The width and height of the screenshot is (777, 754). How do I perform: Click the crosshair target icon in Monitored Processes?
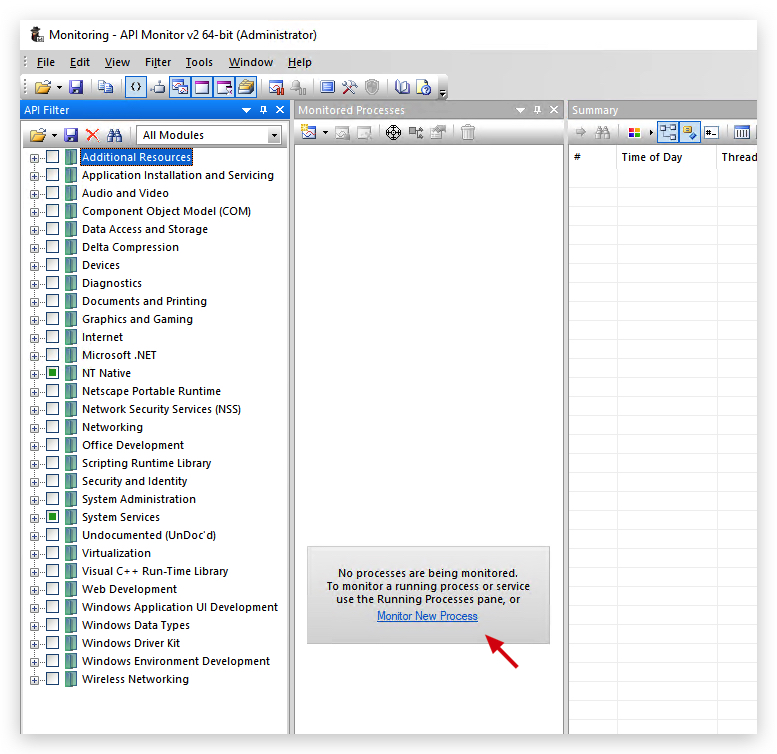click(x=393, y=132)
